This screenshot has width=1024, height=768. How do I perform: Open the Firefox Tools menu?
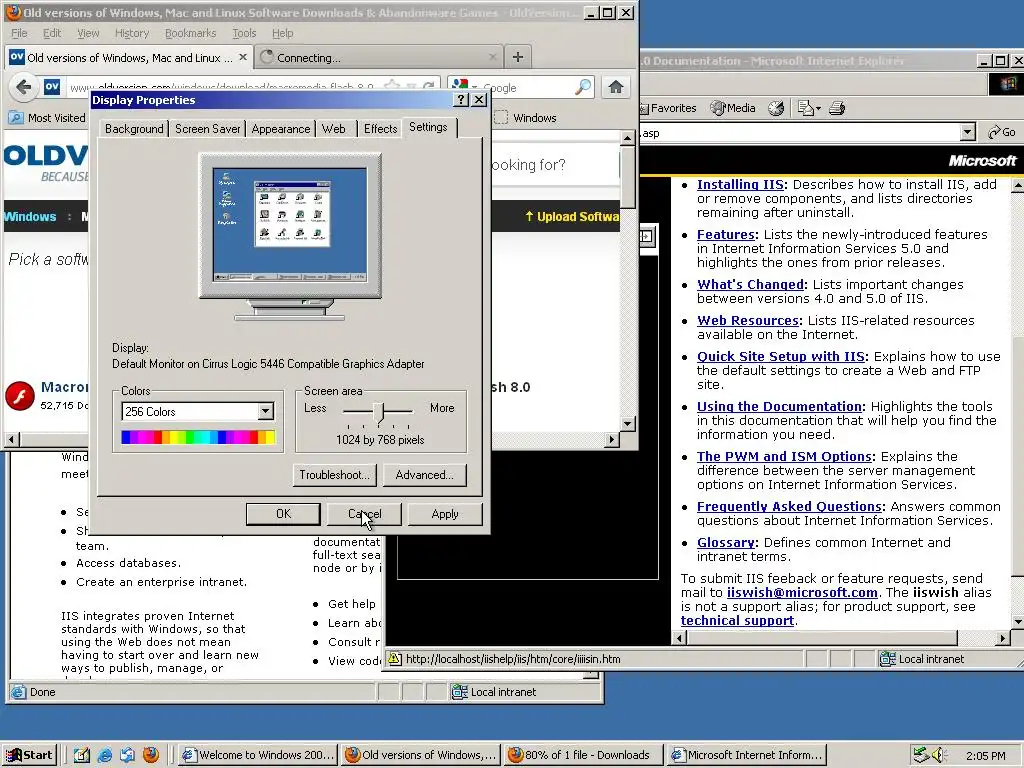[x=244, y=33]
